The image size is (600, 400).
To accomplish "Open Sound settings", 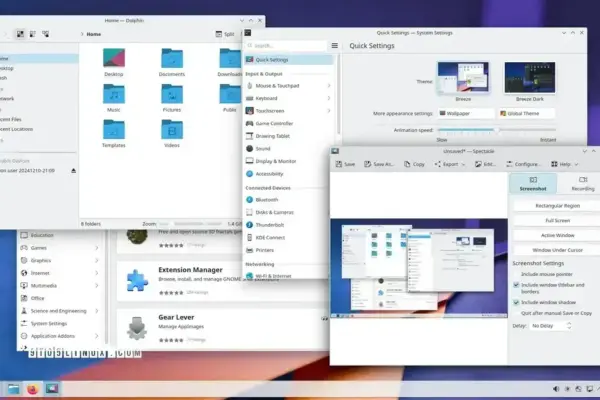I will (x=289, y=149).
